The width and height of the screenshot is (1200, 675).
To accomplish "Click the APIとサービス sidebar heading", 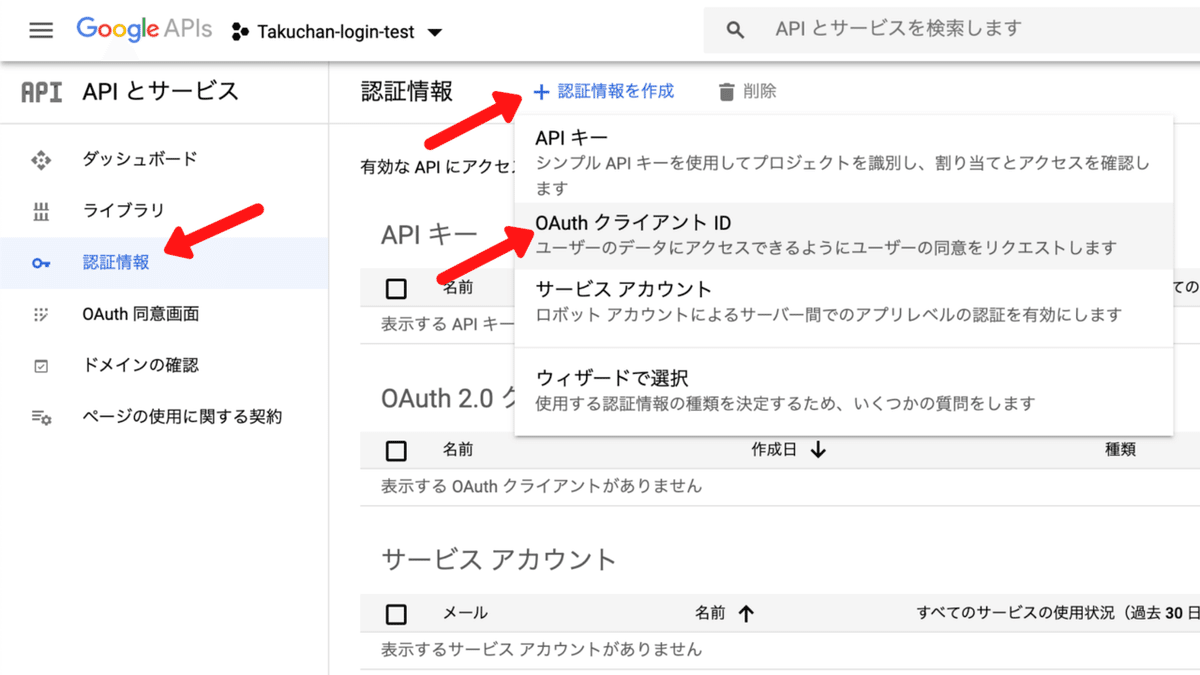I will 161,91.
